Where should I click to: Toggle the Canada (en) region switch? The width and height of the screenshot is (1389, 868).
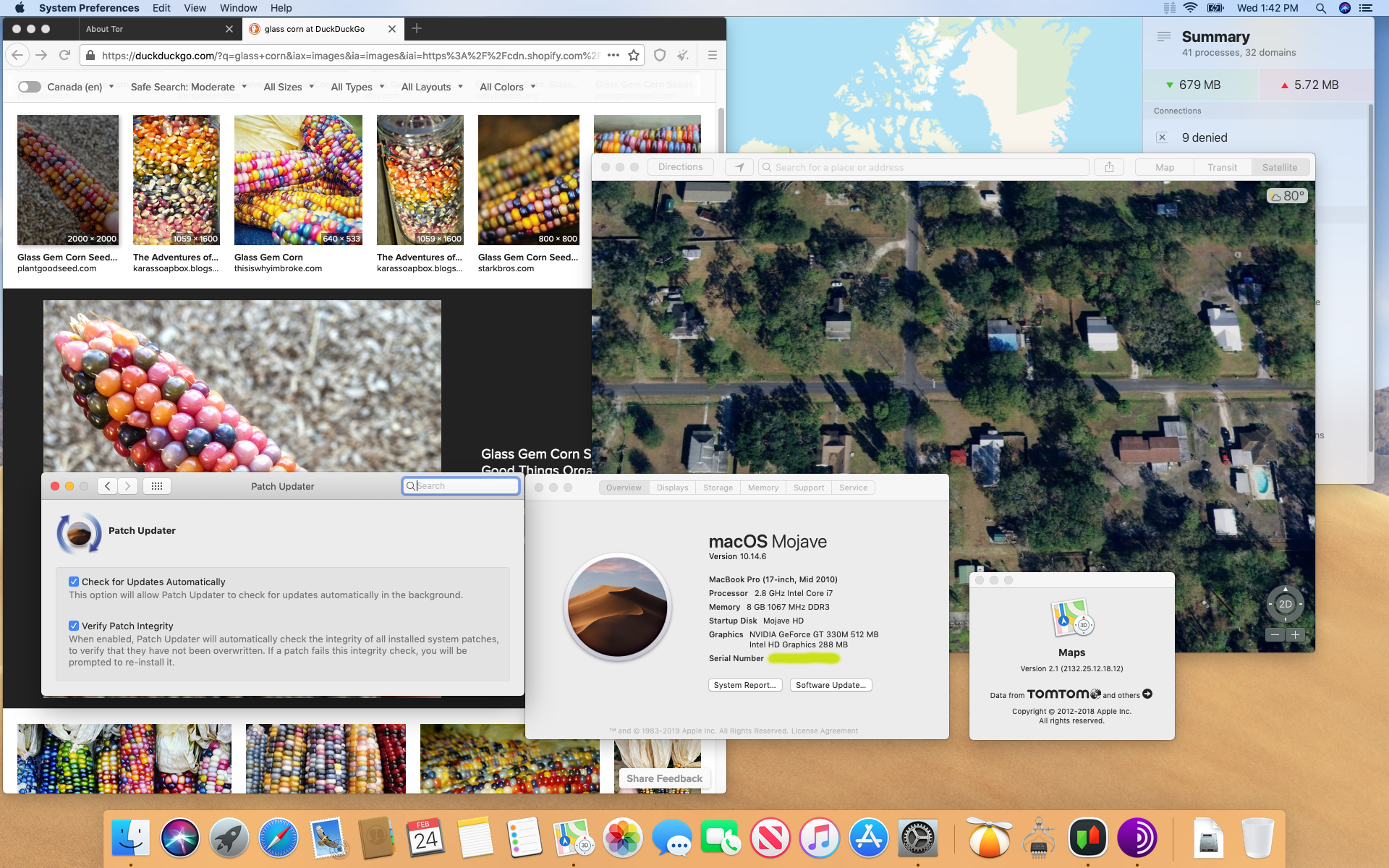tap(30, 87)
